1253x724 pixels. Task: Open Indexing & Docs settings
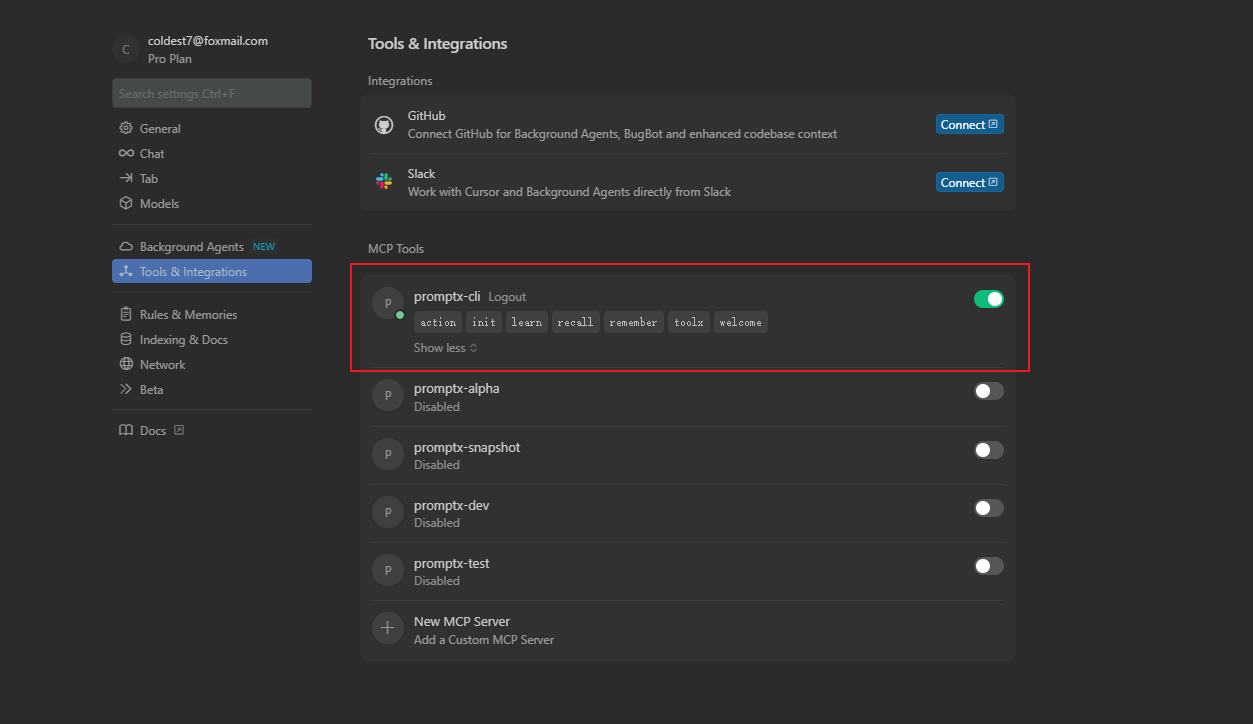212,339
